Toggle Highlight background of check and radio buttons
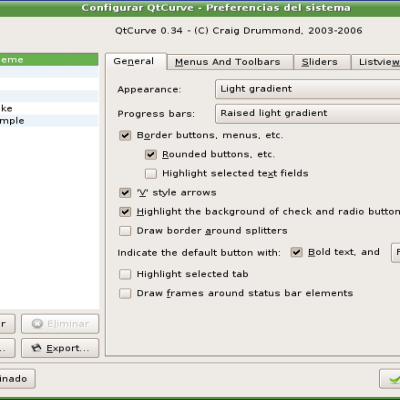The image size is (400, 400). click(125, 212)
